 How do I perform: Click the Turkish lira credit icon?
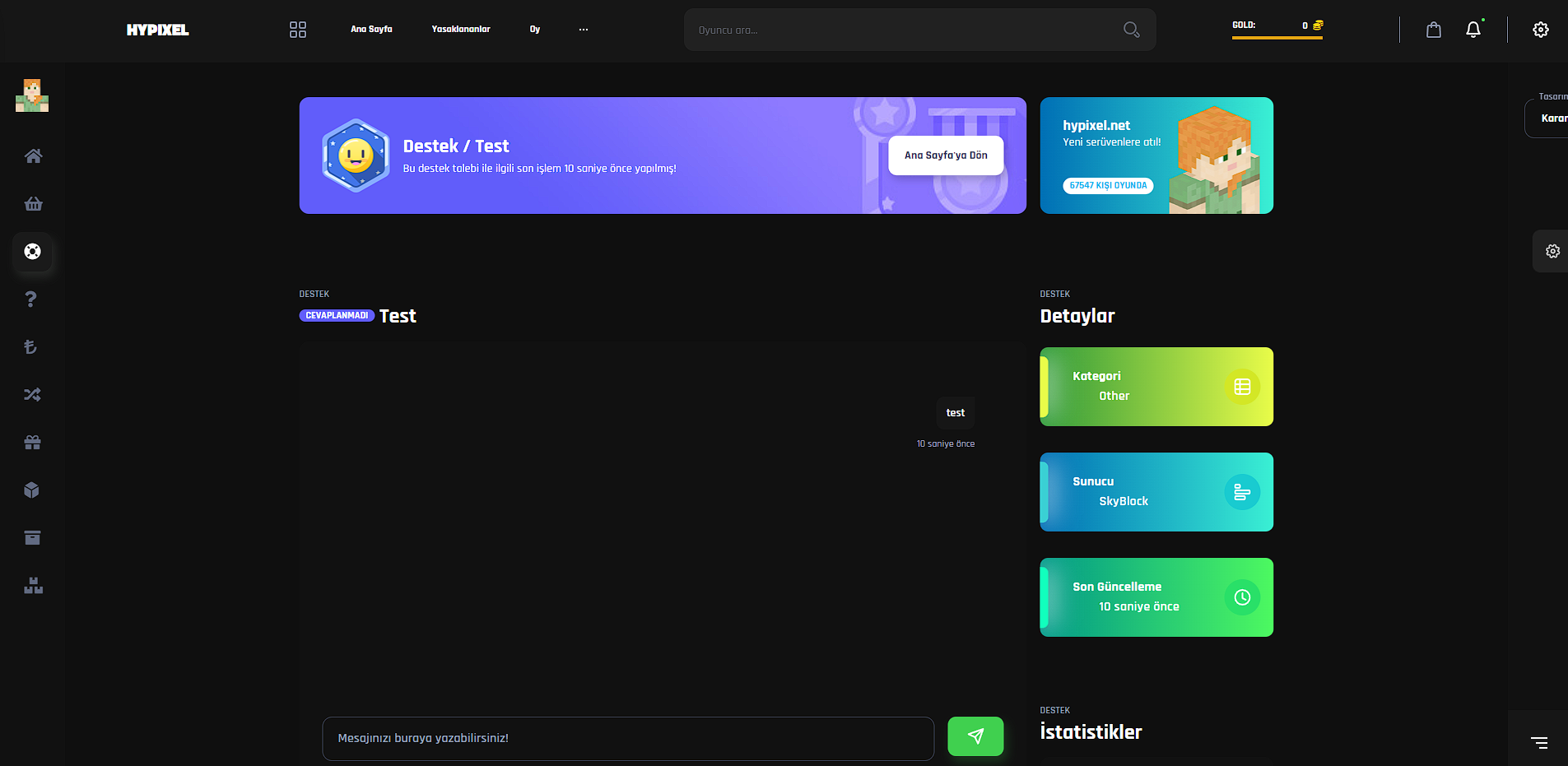click(x=30, y=347)
